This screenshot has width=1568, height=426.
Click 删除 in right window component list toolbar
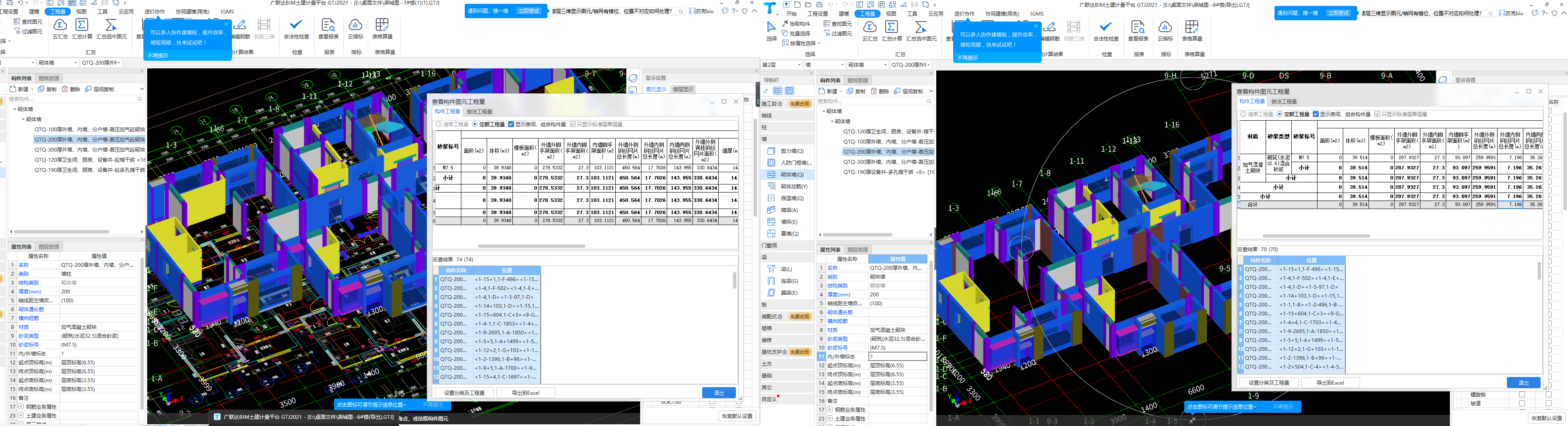click(880, 92)
